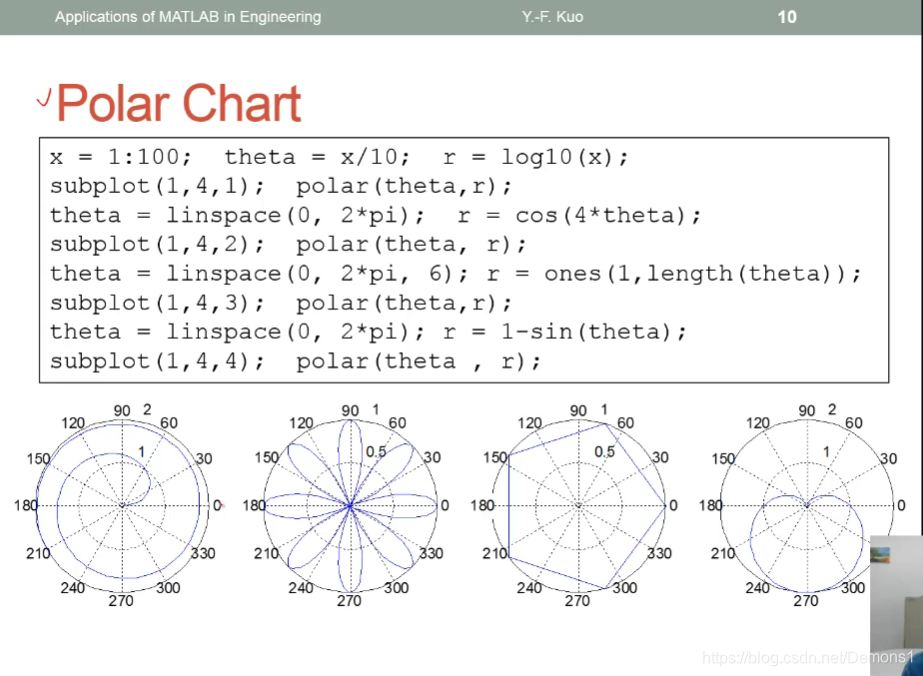
Task: Click the pentagon polar plot
Action: (x=579, y=505)
